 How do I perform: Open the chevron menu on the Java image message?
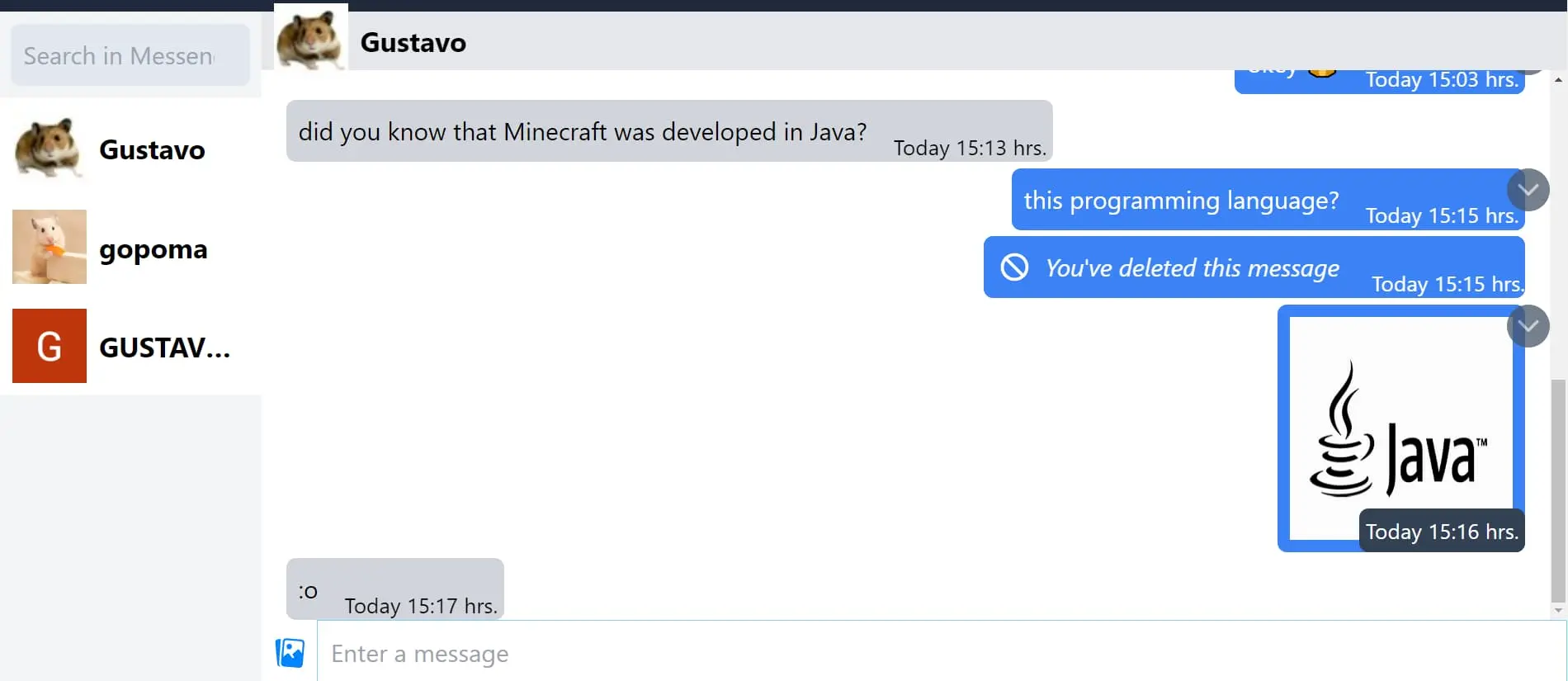(1528, 326)
